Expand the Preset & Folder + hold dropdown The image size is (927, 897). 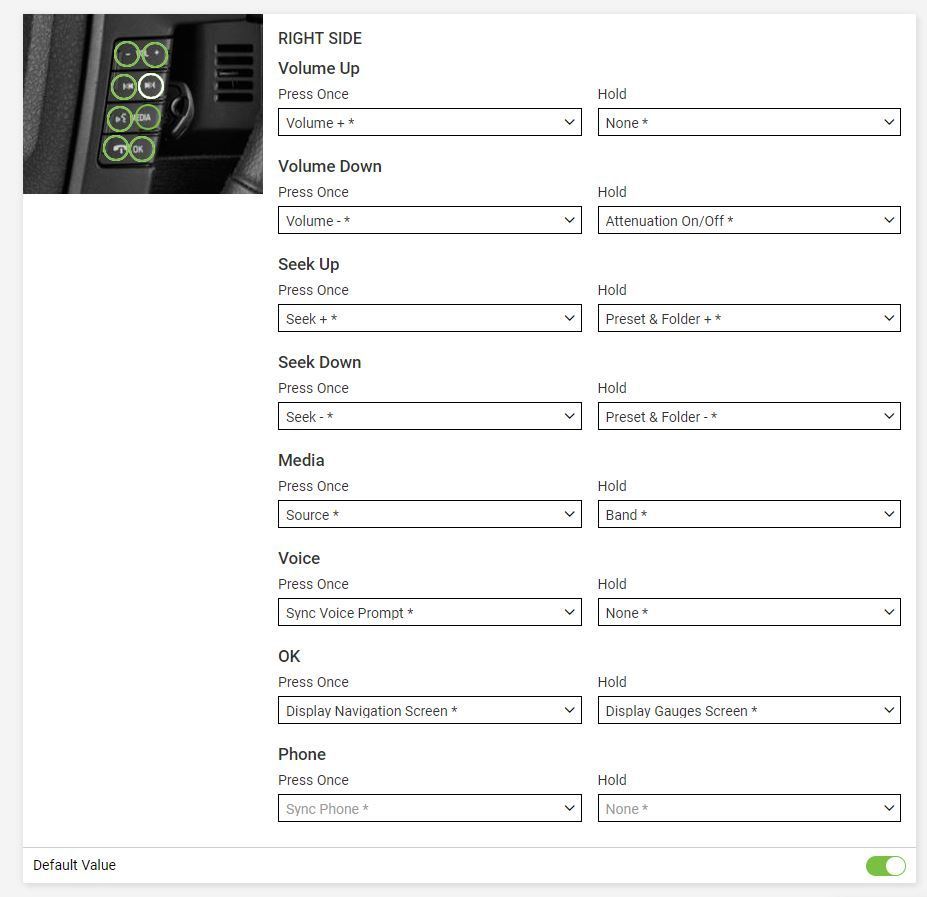pos(749,318)
